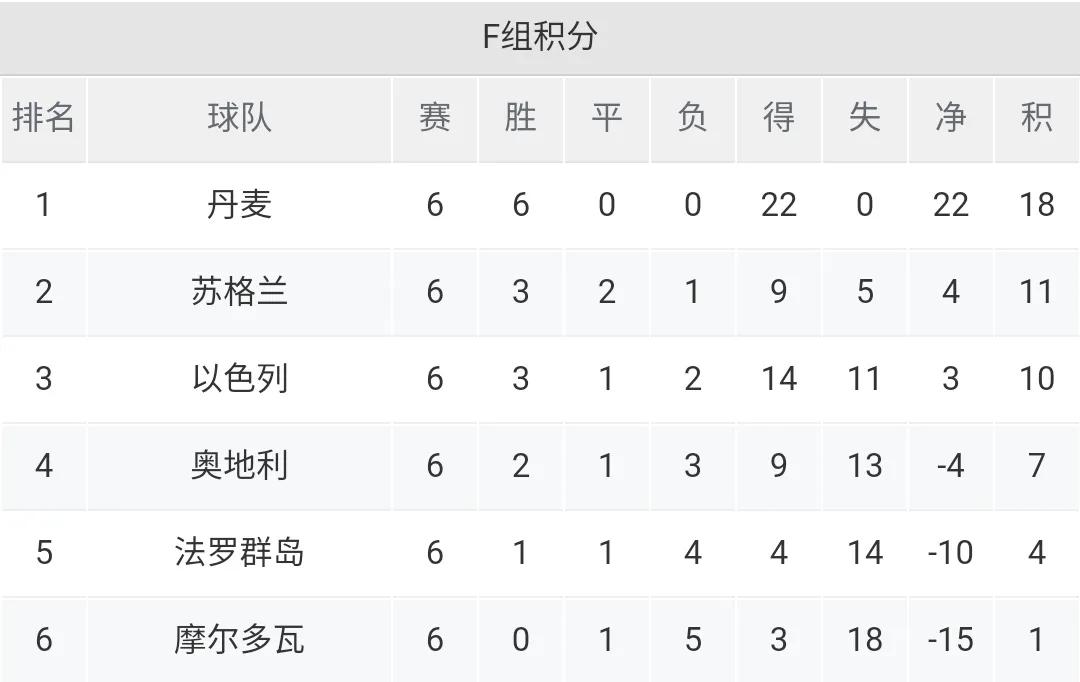
Task: Click the 胜 column header
Action: point(521,117)
